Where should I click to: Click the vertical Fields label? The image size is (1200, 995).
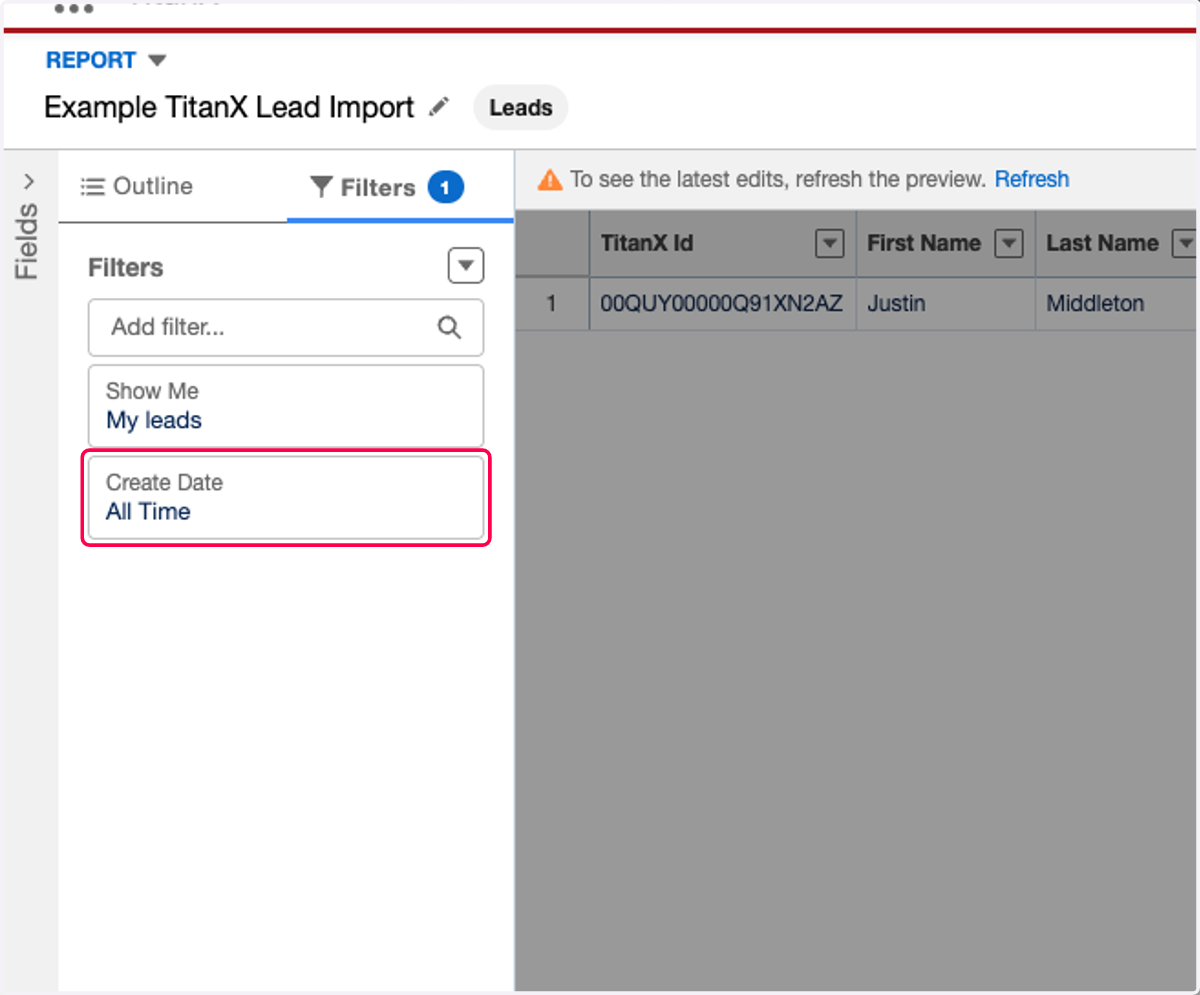(28, 241)
